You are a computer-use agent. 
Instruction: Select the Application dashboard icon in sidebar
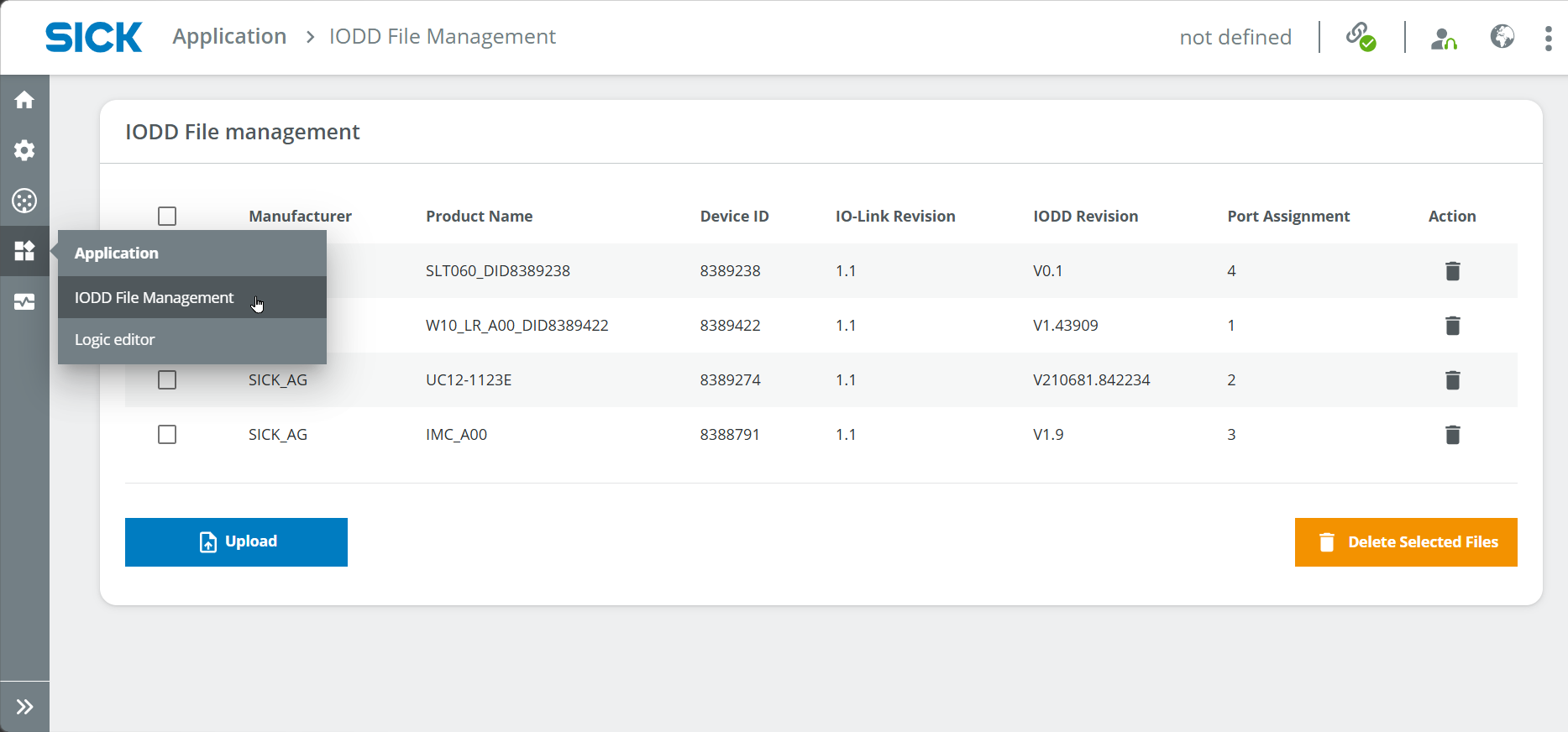coord(24,251)
